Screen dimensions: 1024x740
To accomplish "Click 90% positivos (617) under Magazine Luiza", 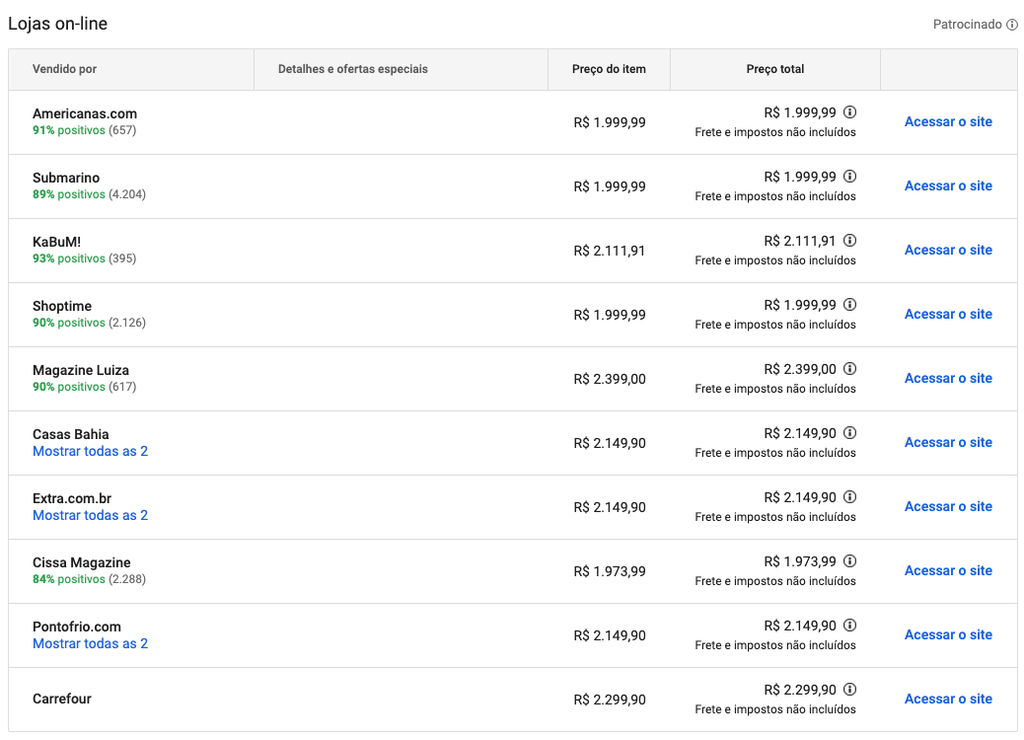I will pyautogui.click(x=84, y=387).
